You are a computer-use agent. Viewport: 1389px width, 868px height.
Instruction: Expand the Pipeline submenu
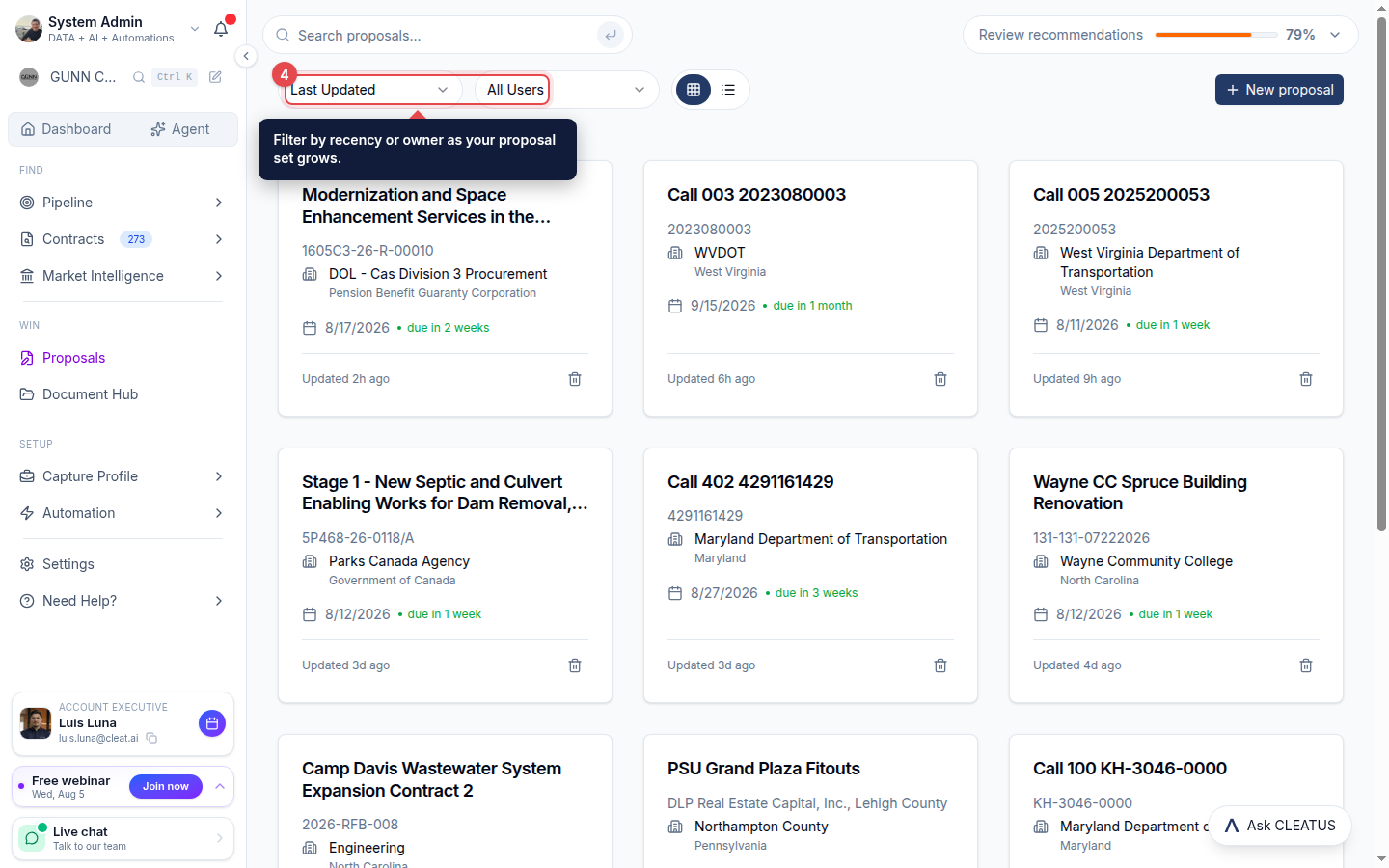(x=219, y=203)
